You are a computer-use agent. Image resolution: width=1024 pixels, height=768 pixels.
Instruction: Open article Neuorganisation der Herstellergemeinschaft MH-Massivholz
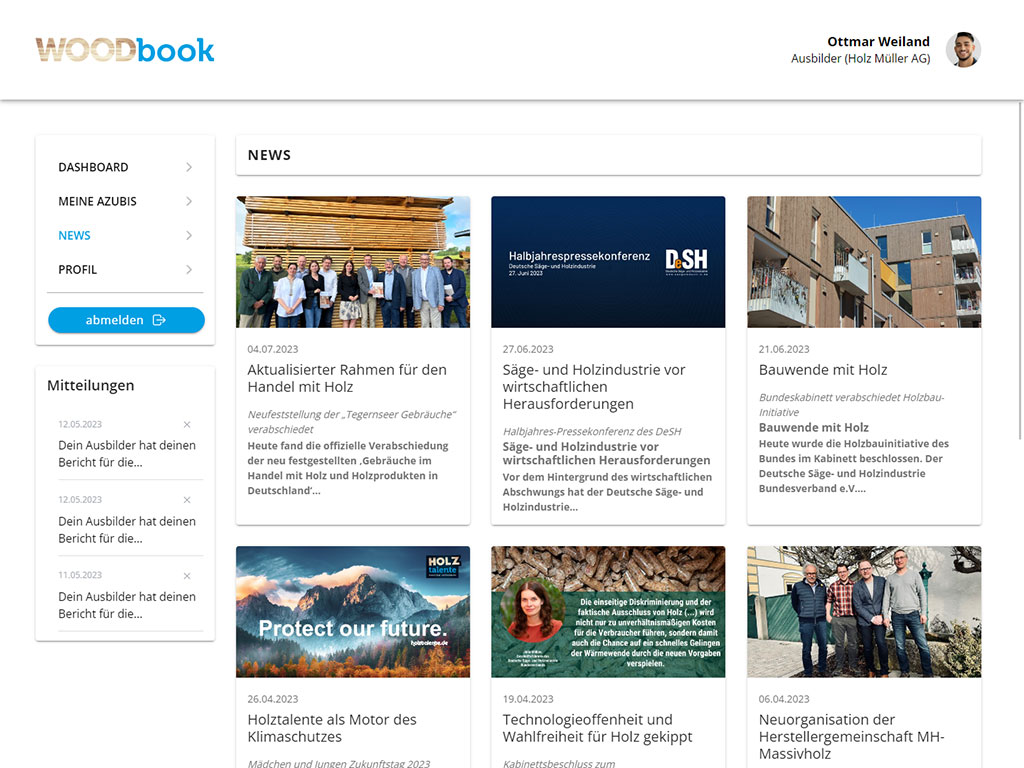tap(851, 737)
